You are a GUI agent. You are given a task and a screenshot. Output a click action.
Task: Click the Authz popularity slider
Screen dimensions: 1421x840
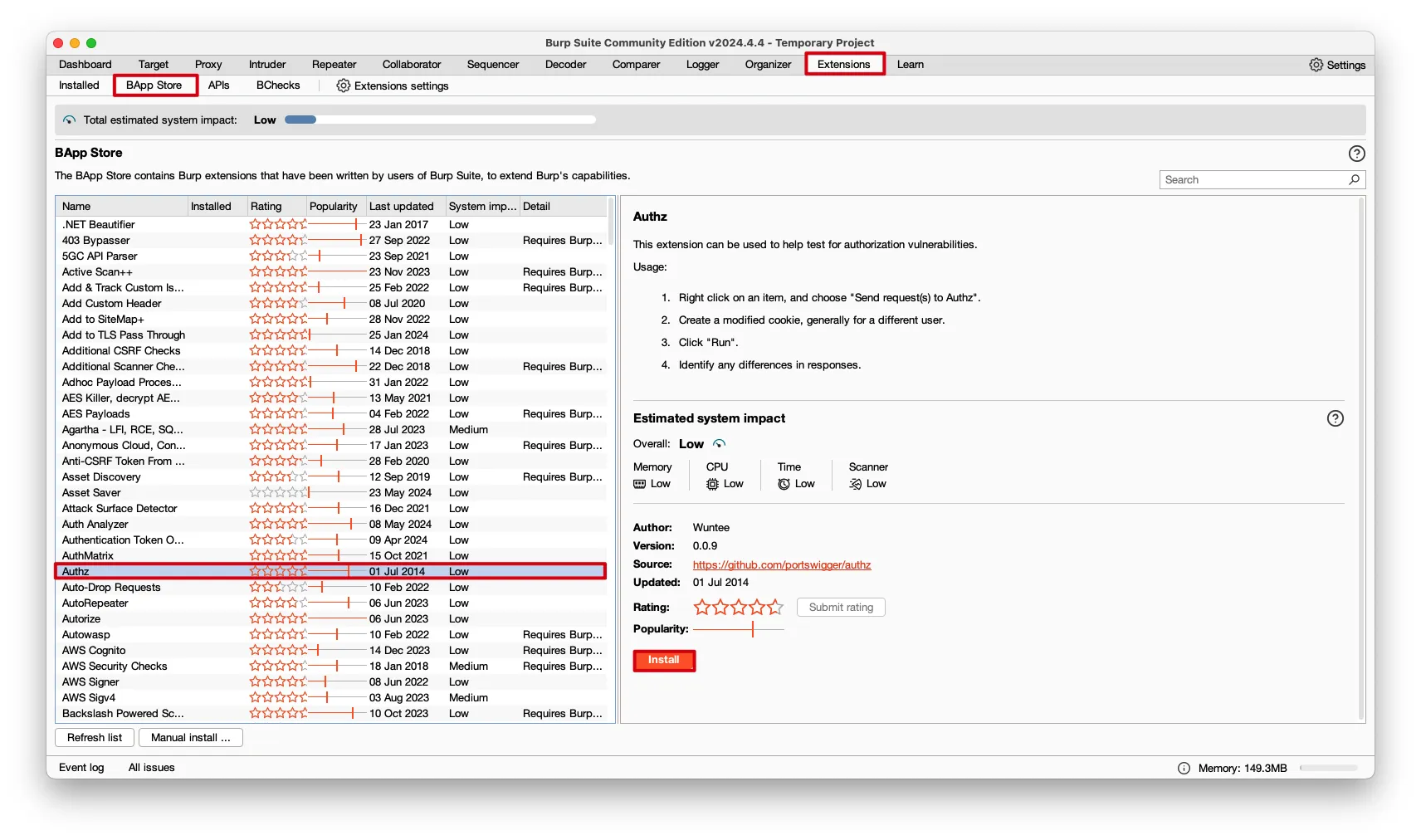739,629
